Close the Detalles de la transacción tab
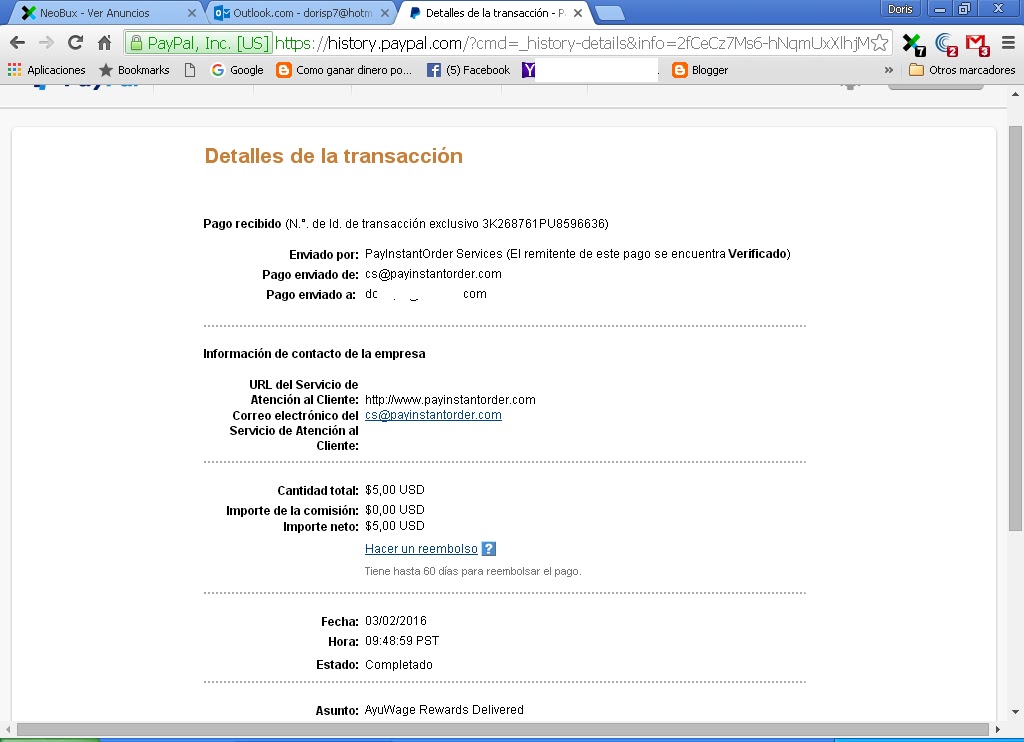The height and width of the screenshot is (742, 1024). (577, 13)
